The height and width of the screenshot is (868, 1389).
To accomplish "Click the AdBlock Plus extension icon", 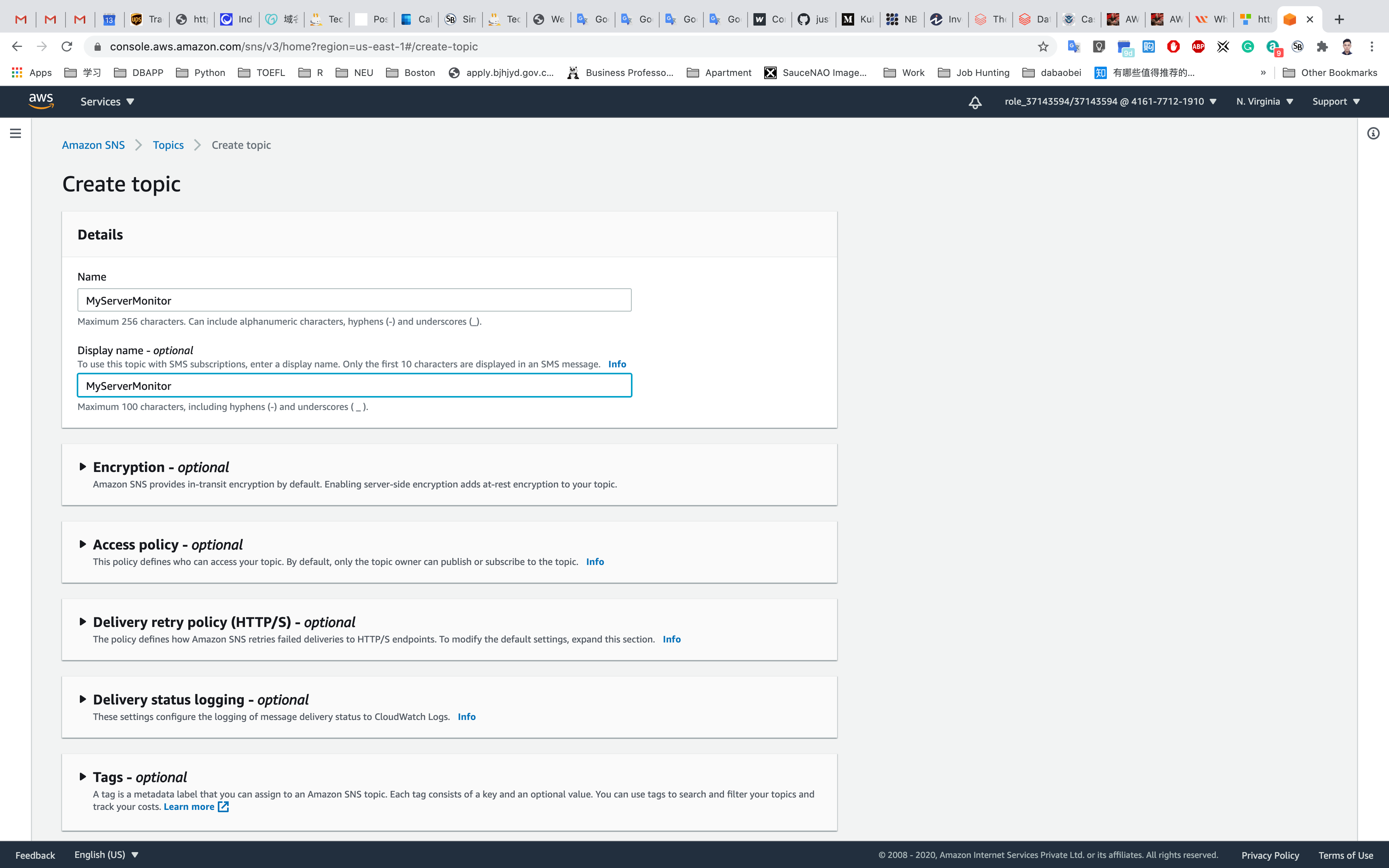I will [x=1198, y=46].
